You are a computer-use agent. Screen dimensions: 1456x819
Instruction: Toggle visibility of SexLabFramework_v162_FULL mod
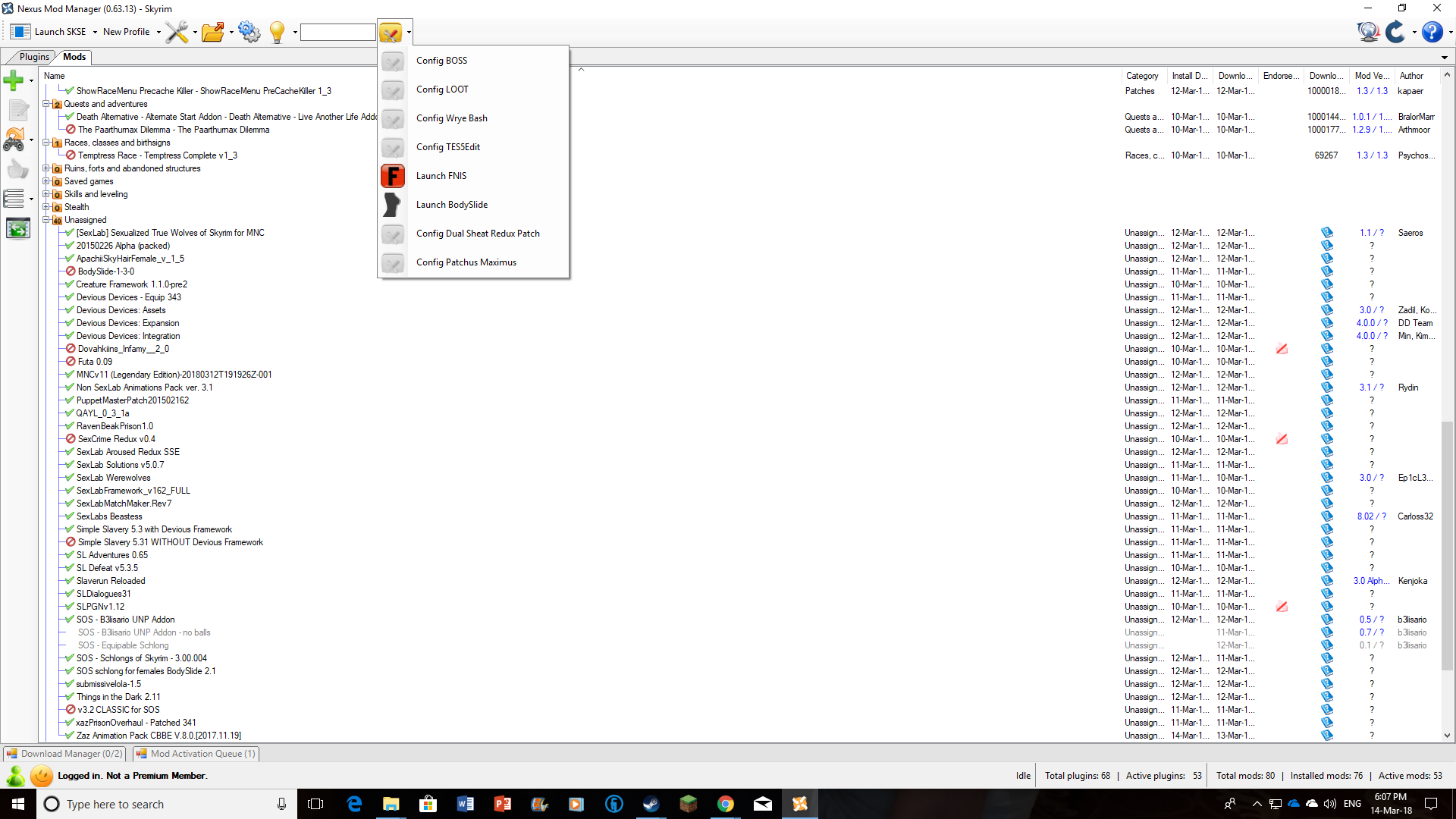coord(69,490)
